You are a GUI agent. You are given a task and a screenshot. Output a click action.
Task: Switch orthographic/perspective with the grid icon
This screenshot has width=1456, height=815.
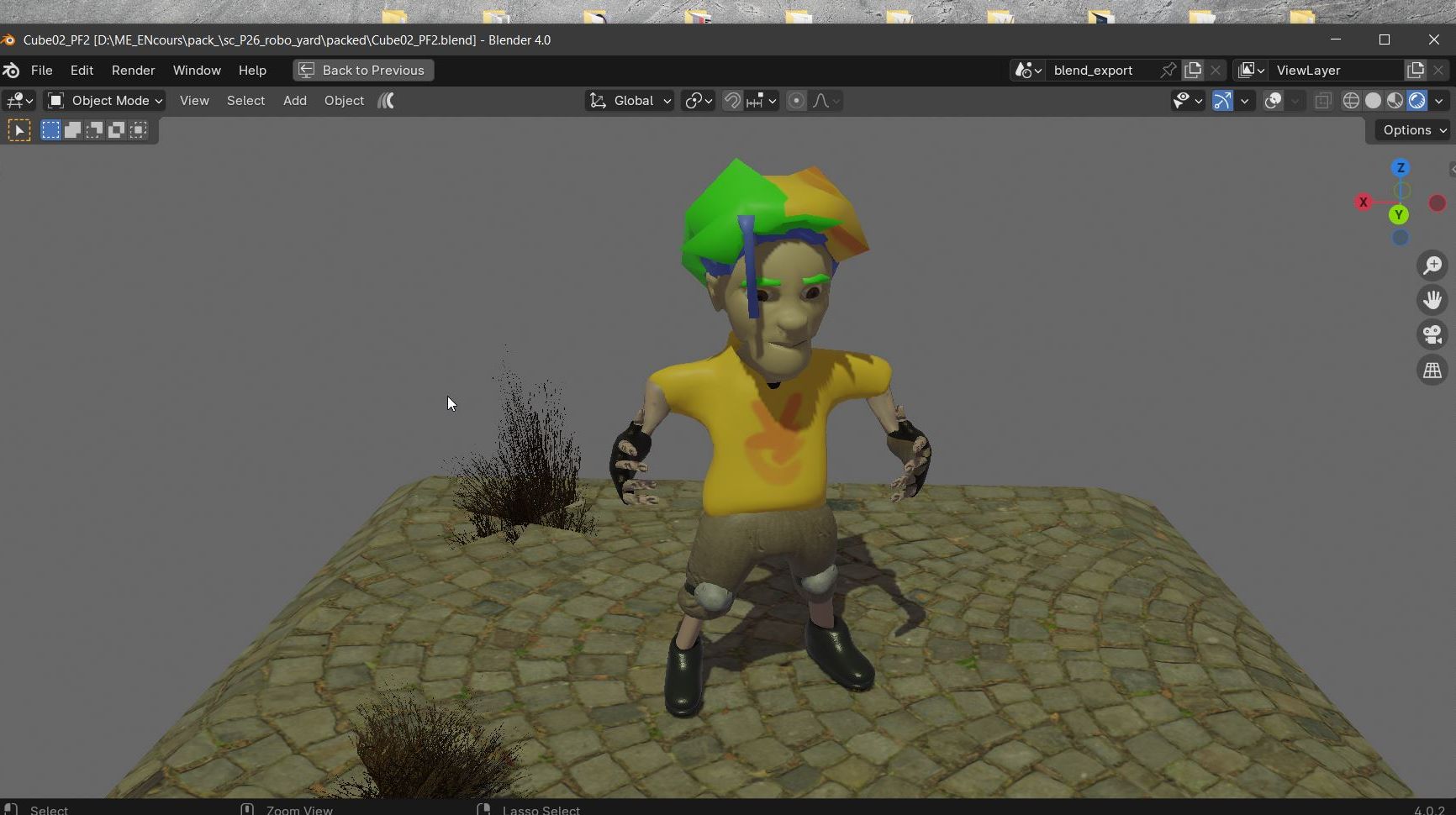click(x=1432, y=371)
